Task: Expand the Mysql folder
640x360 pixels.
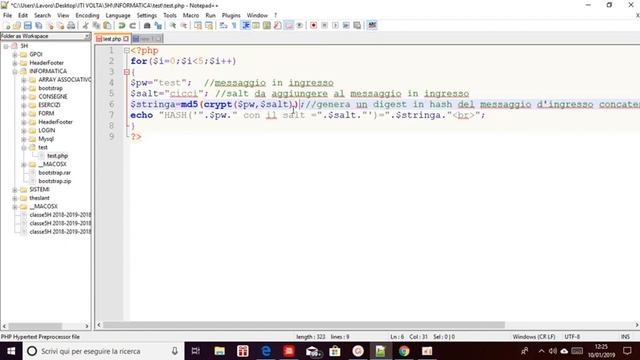Action: [x=24, y=139]
